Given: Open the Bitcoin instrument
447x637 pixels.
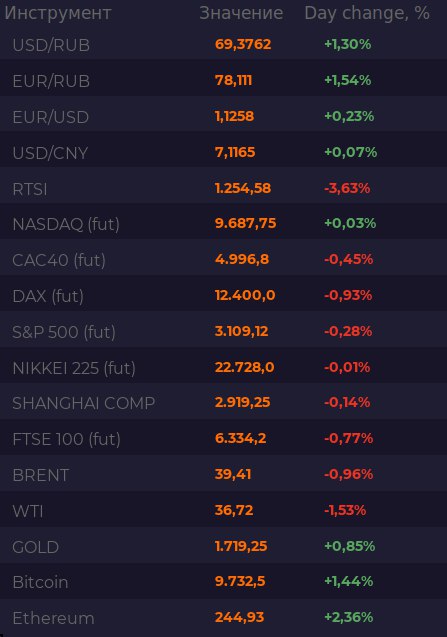Looking at the screenshot, I should tap(224, 582).
